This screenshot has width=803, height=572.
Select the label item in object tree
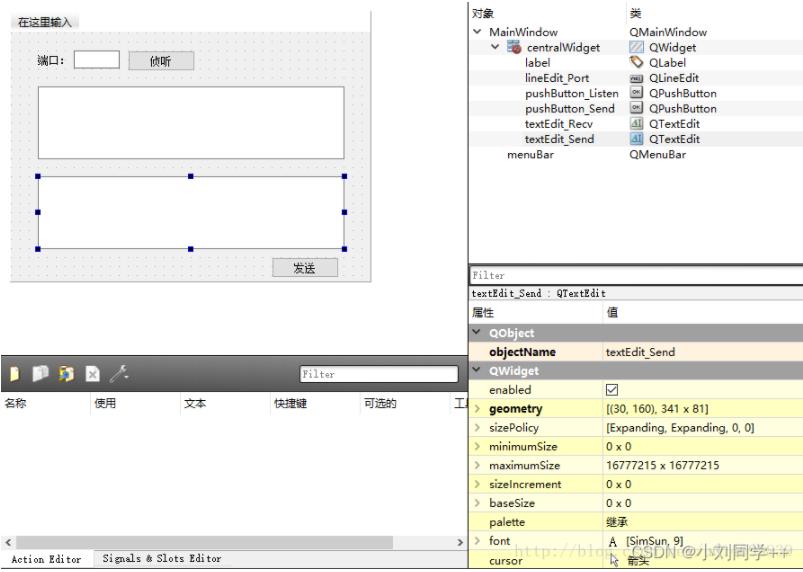[x=538, y=62]
